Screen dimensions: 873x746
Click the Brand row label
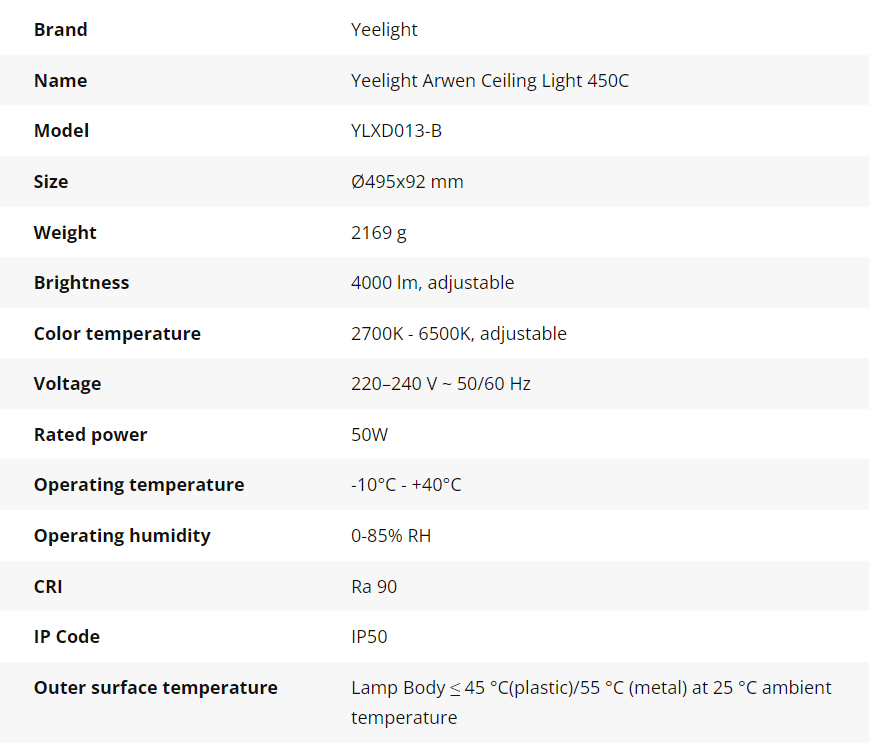coord(61,30)
